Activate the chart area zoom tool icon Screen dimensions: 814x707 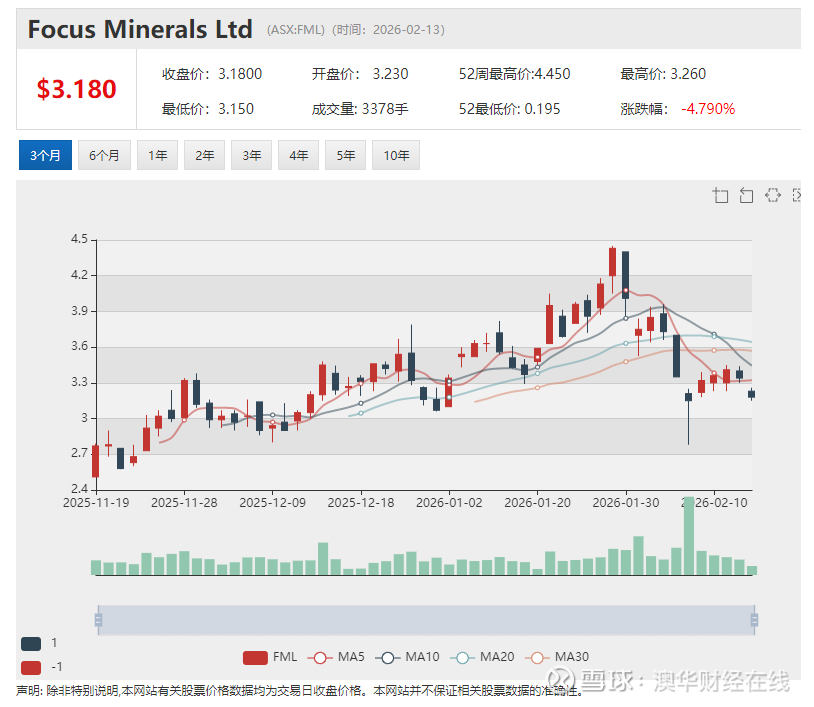tap(721, 195)
